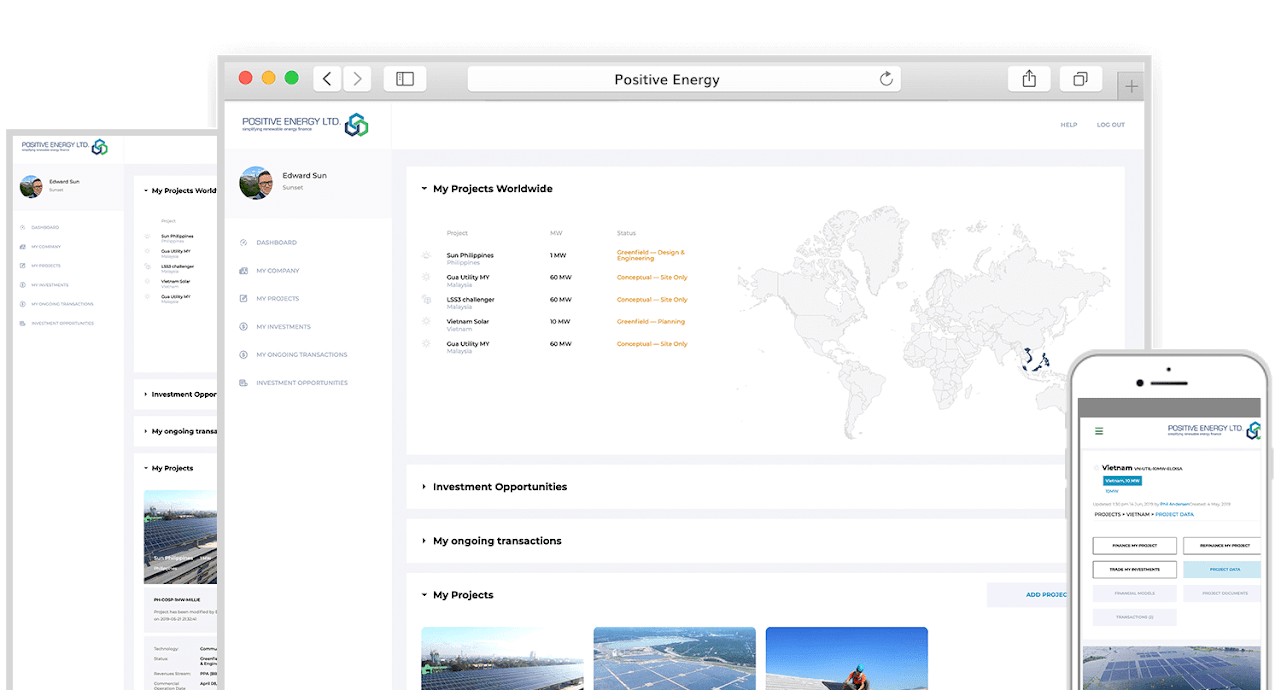Click the Sun Philippines project name in the browser table
Image resolution: width=1281 pixels, height=690 pixels.
[470, 255]
